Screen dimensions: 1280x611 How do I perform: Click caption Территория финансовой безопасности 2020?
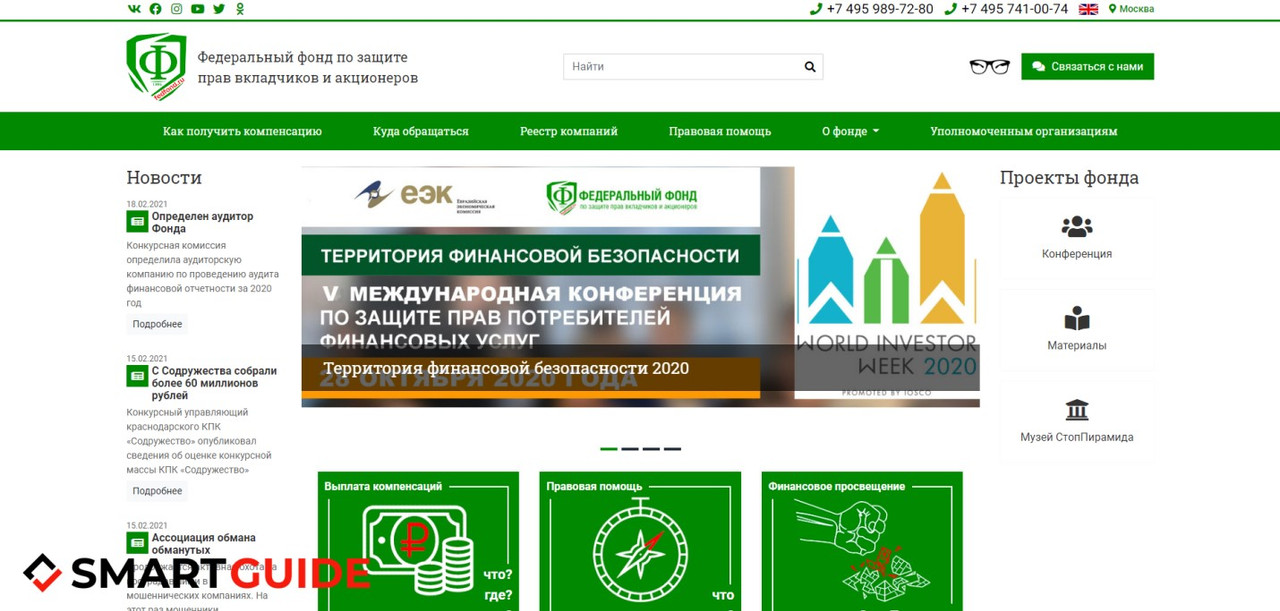coord(506,368)
